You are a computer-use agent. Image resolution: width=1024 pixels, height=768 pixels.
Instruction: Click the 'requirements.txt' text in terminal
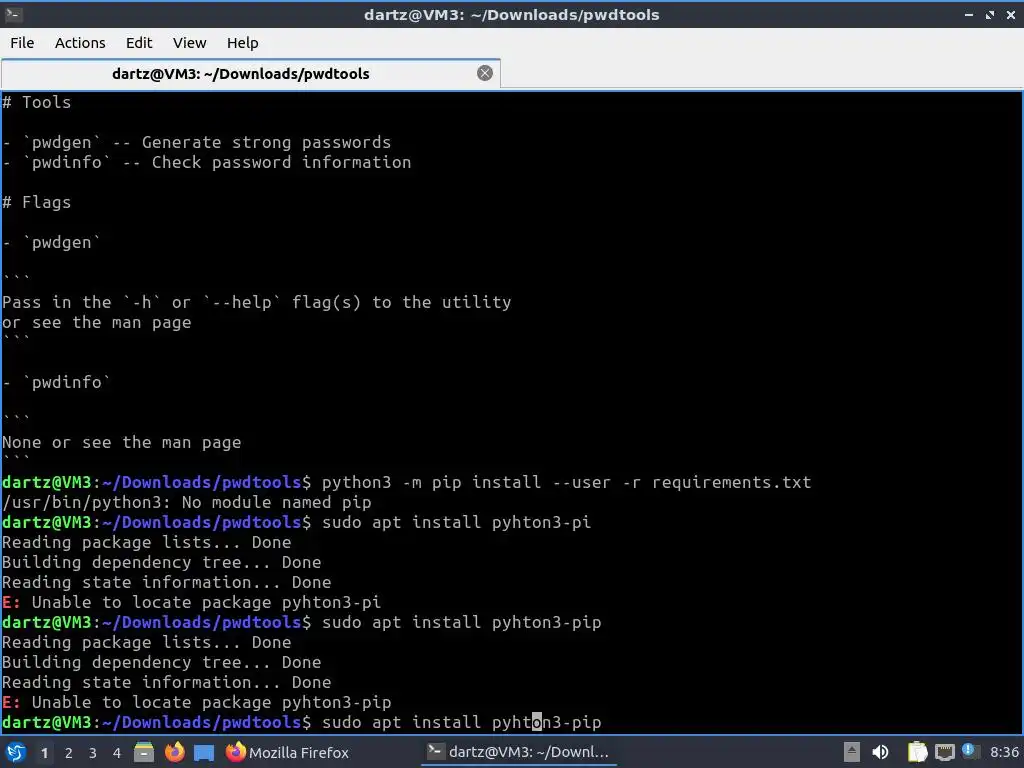[x=731, y=483]
